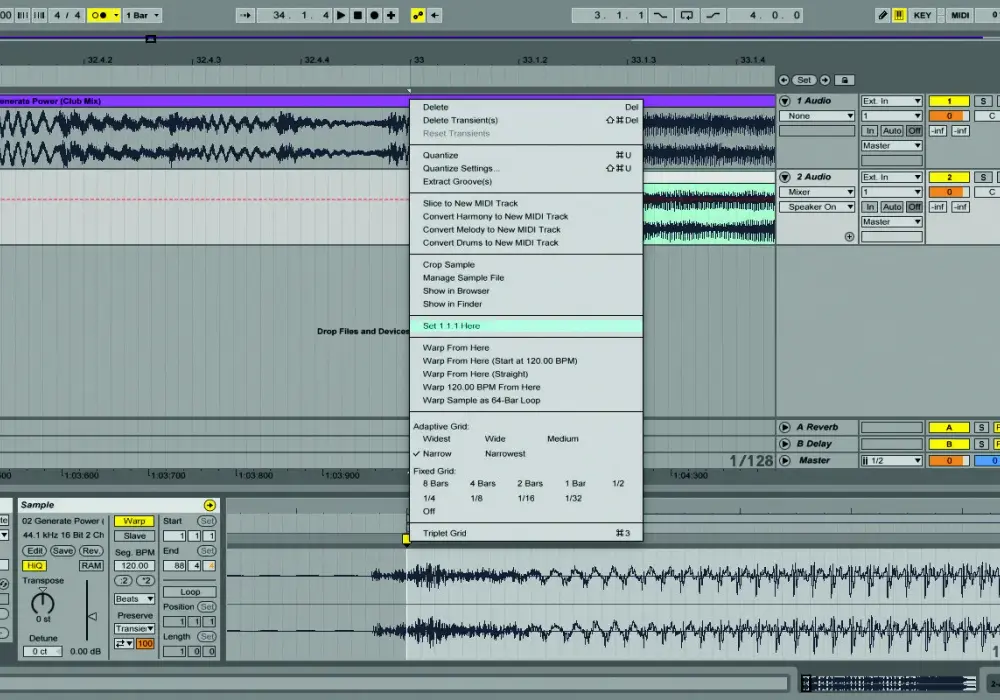Click the Rev. reverse button
The image size is (1000, 700).
click(x=91, y=551)
